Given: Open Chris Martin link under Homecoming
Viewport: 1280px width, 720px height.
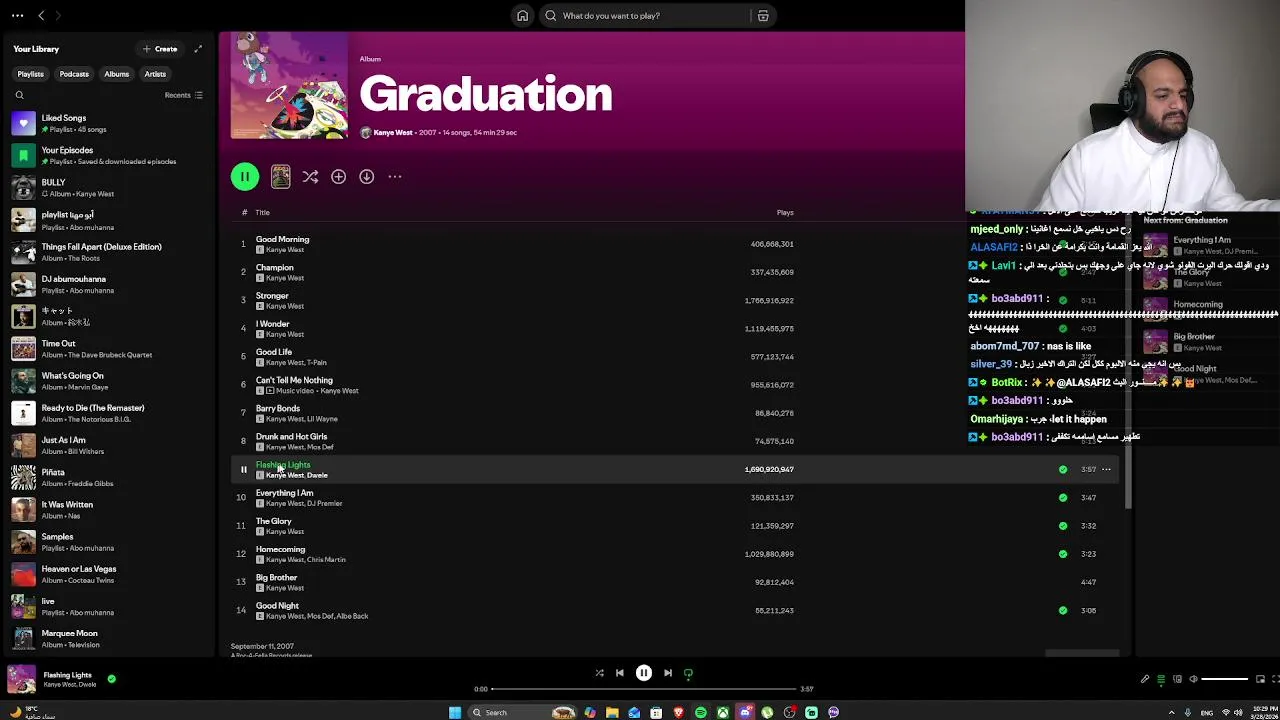Looking at the screenshot, I should tap(326, 560).
